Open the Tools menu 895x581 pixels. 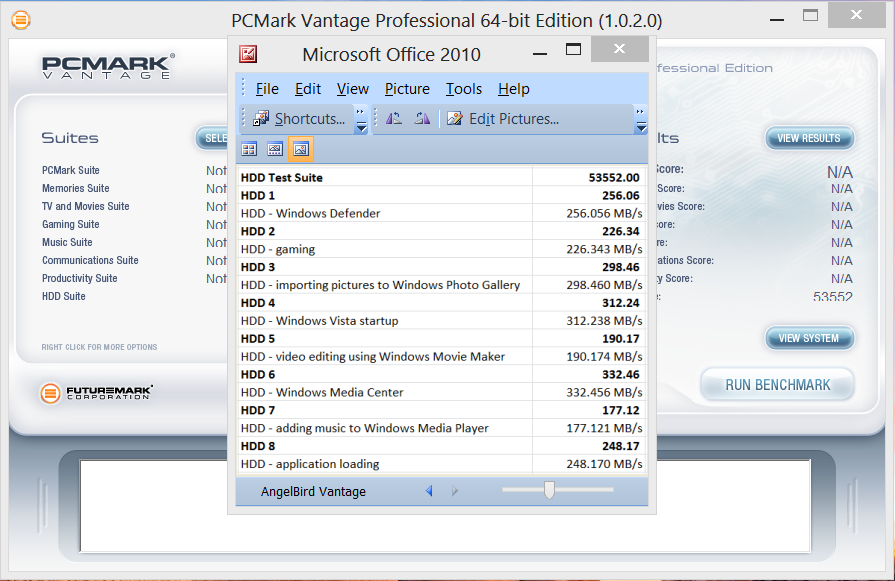click(x=464, y=89)
